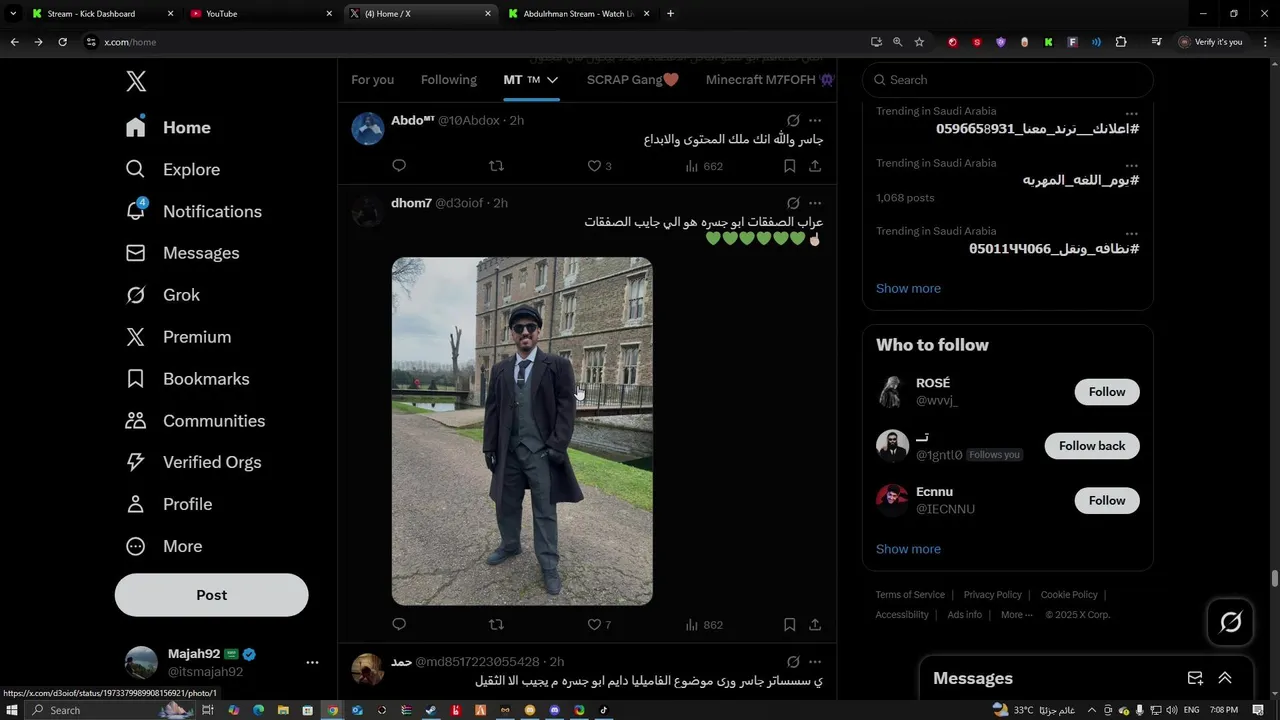Like the Abdo post showing 3 likes
The height and width of the screenshot is (720, 1280).
pyautogui.click(x=599, y=166)
